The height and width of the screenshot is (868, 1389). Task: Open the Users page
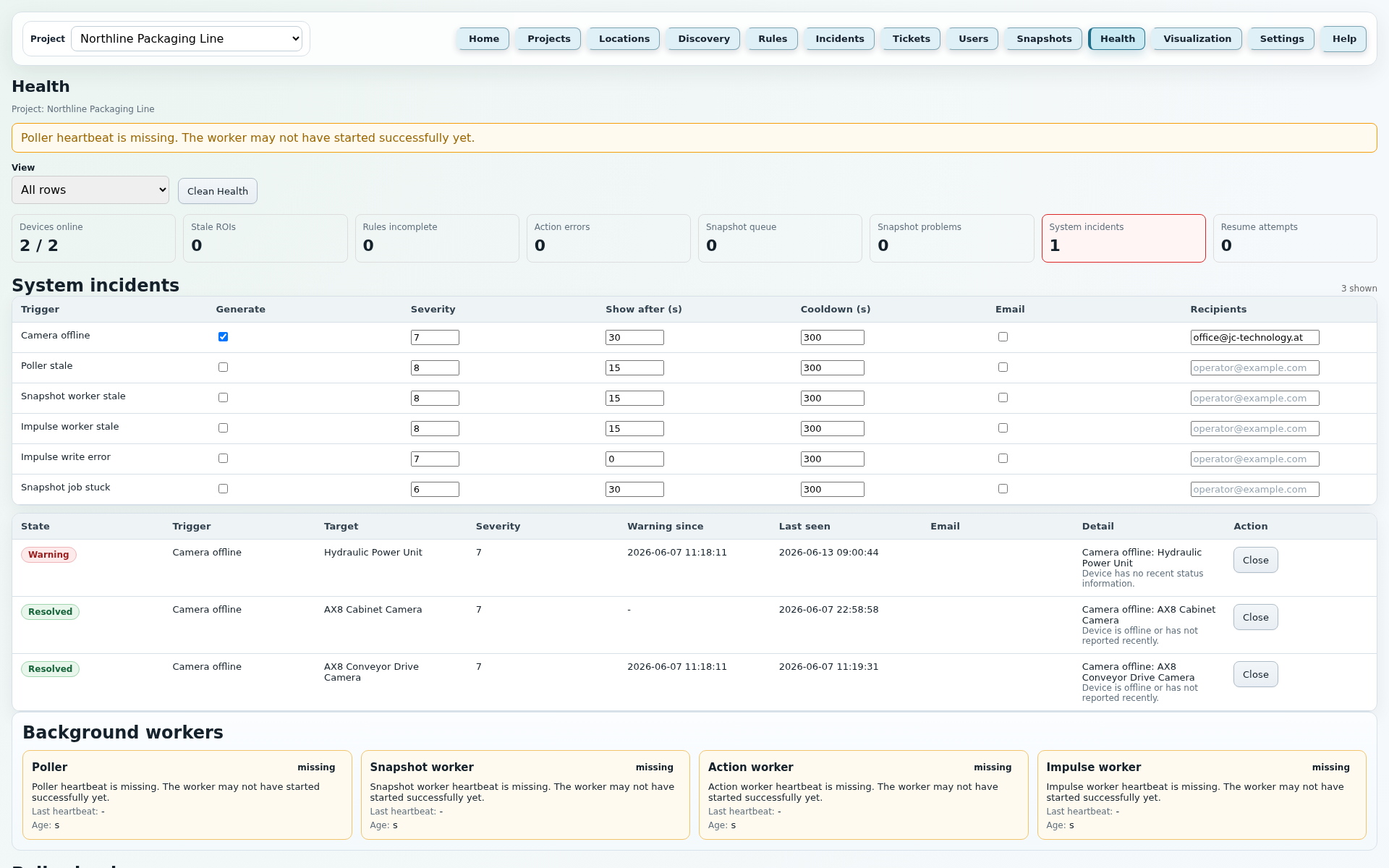973,38
